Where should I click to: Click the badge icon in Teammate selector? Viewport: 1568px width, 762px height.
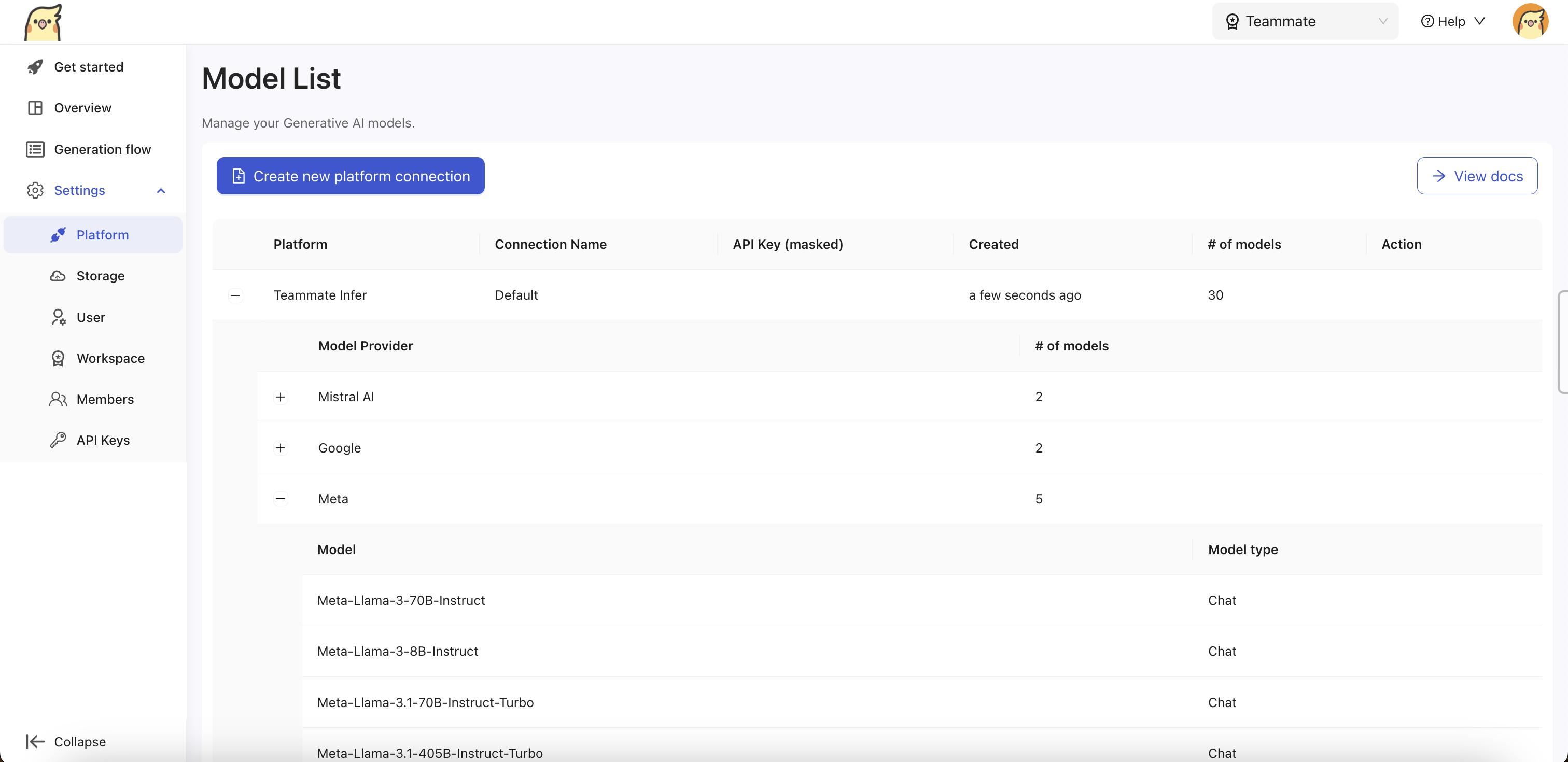[x=1232, y=21]
